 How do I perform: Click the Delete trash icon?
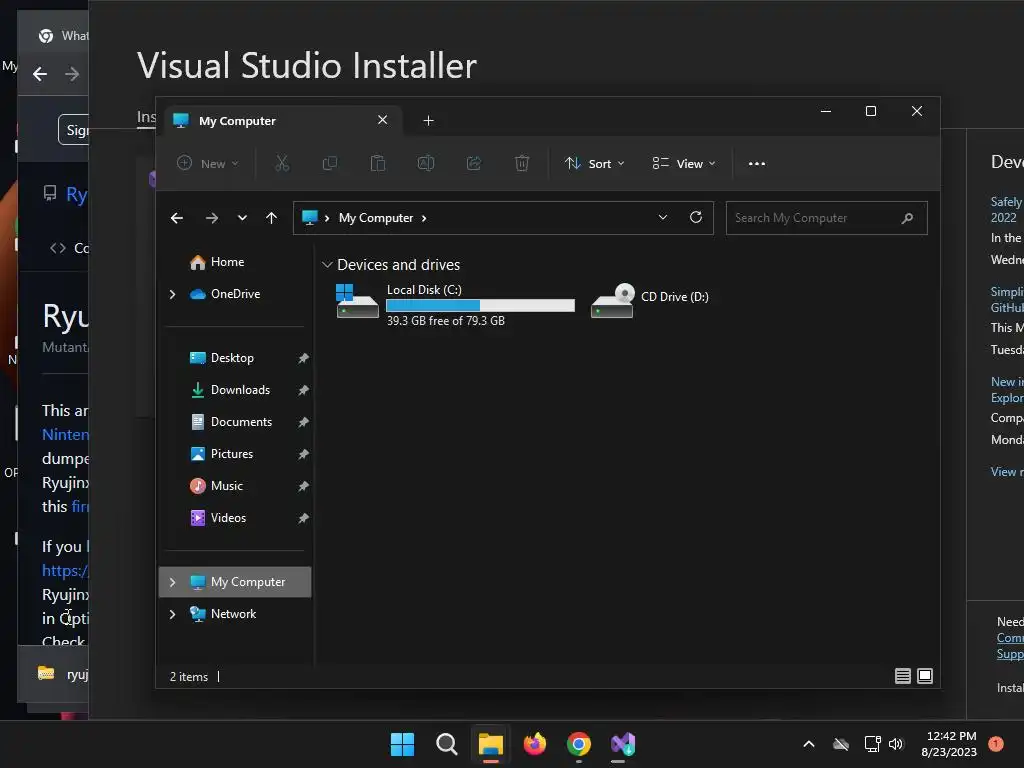pos(522,163)
